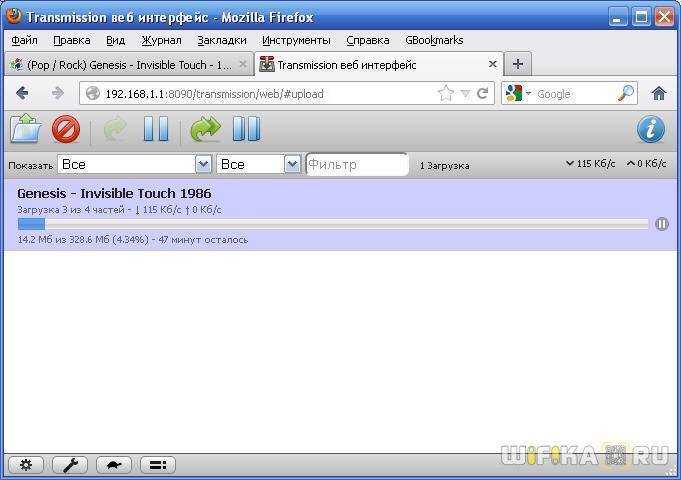Open the Инструменты menu
This screenshot has width=681, height=480.
(296, 40)
